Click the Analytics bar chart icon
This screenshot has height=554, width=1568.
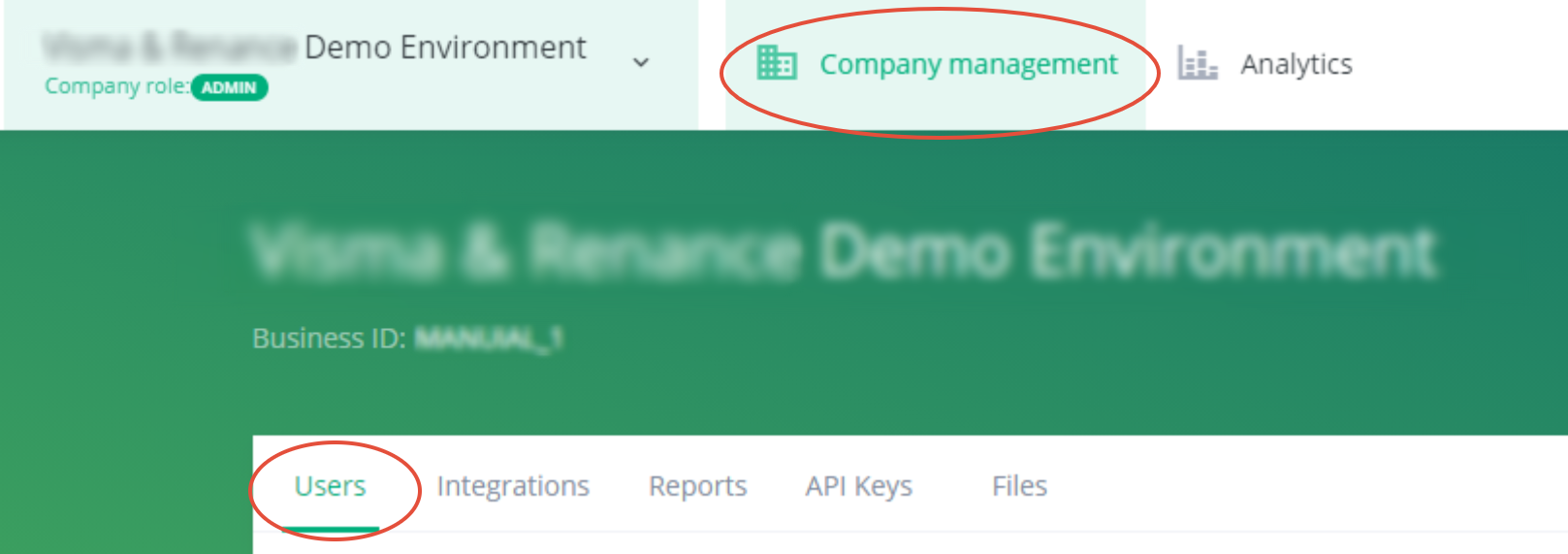coord(1198,63)
